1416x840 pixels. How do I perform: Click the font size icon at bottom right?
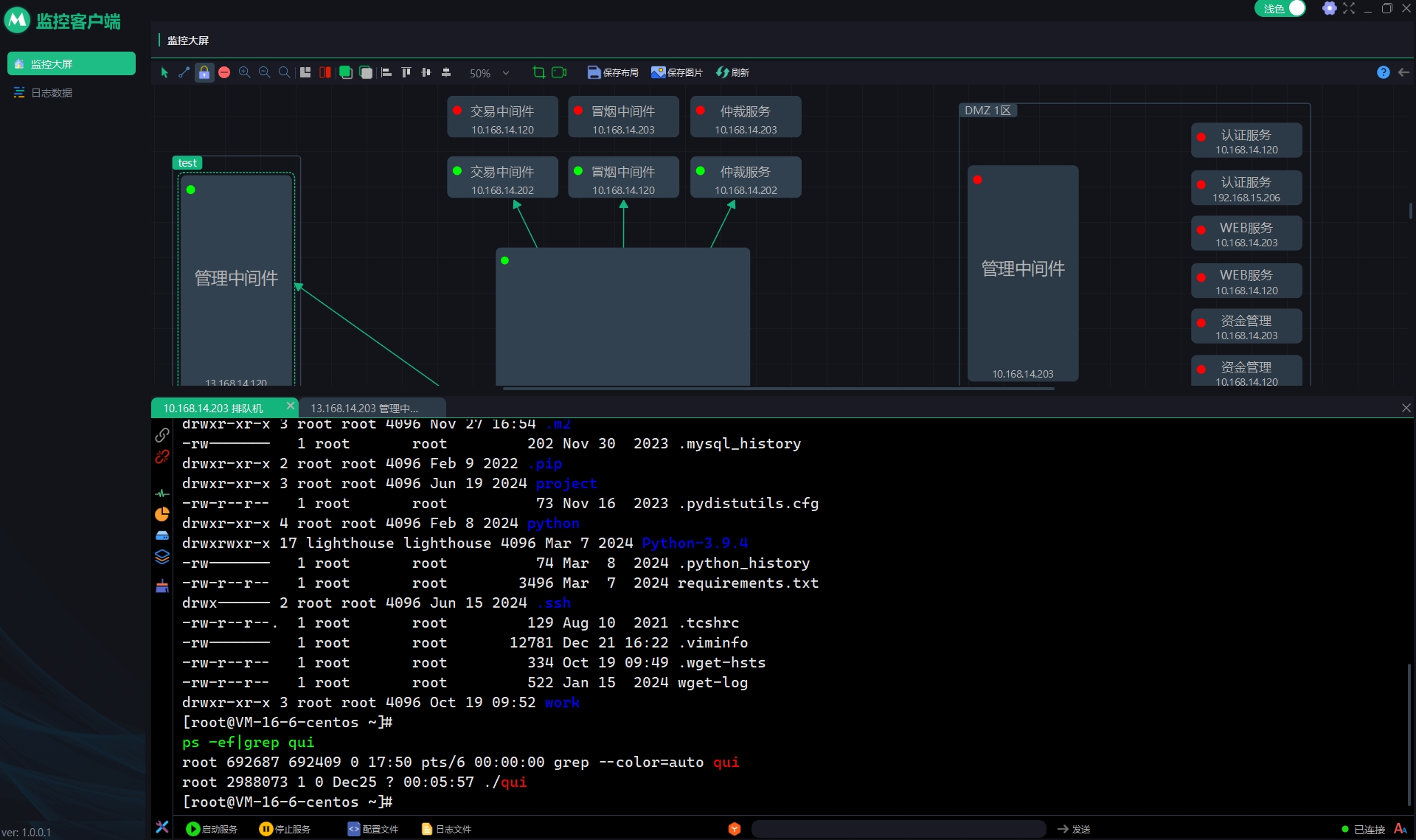pyautogui.click(x=1401, y=829)
